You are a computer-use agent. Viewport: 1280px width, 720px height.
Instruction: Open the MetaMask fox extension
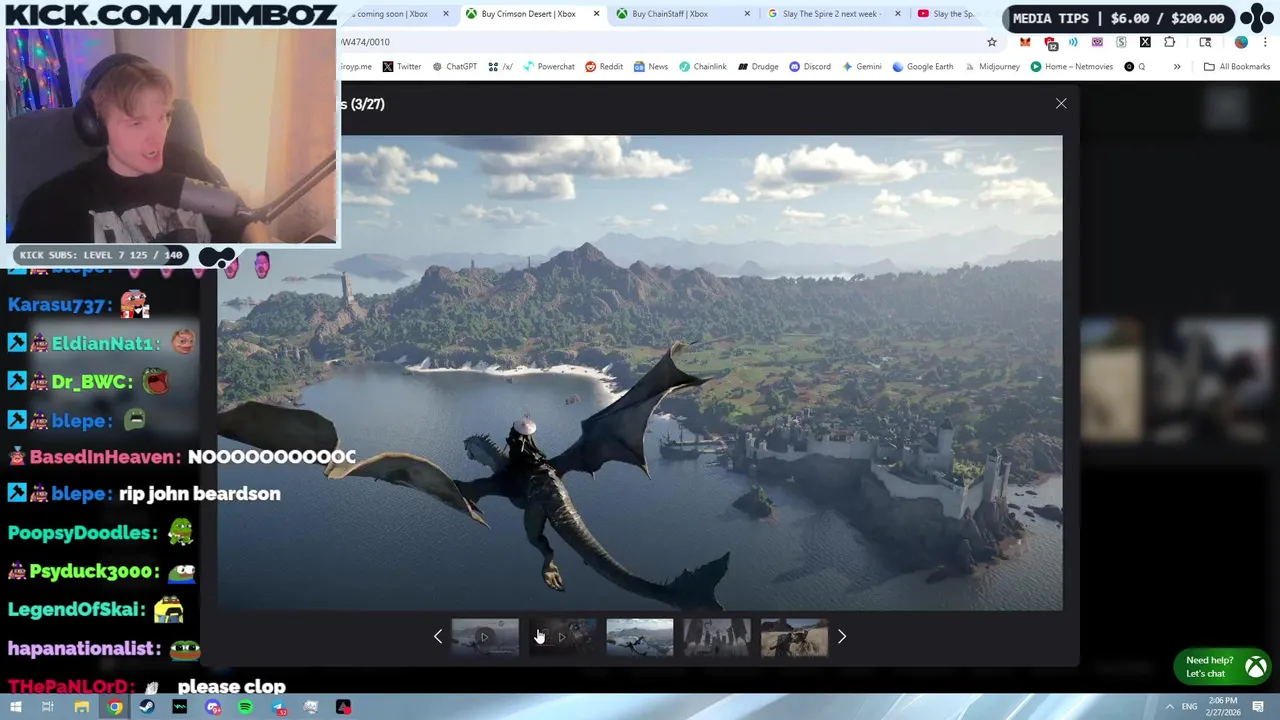[x=1025, y=42]
